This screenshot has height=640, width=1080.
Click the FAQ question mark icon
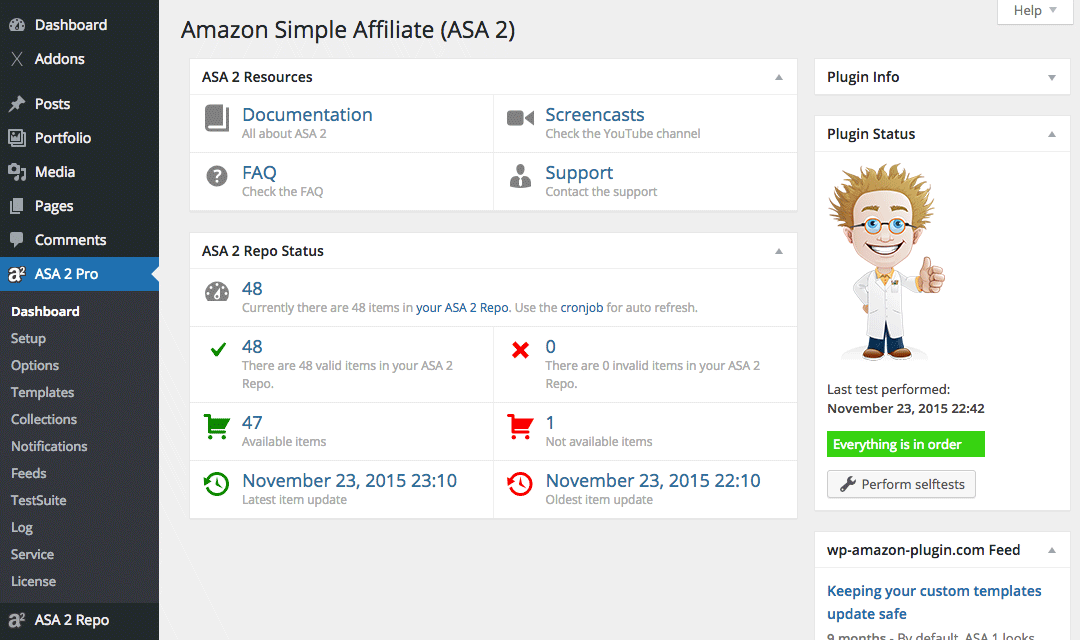point(217,176)
